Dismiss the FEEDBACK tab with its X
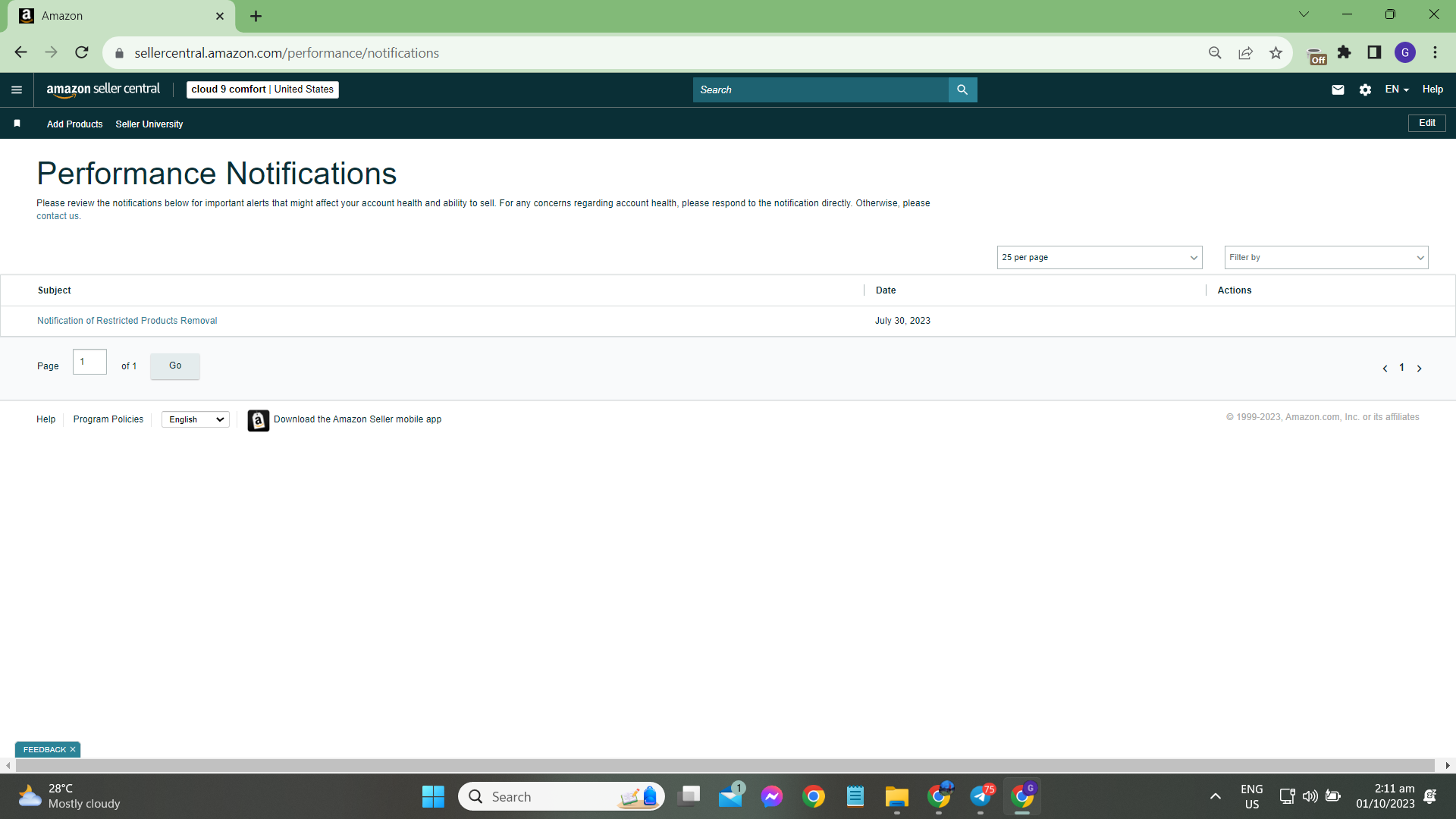This screenshot has width=1456, height=819. [x=73, y=750]
